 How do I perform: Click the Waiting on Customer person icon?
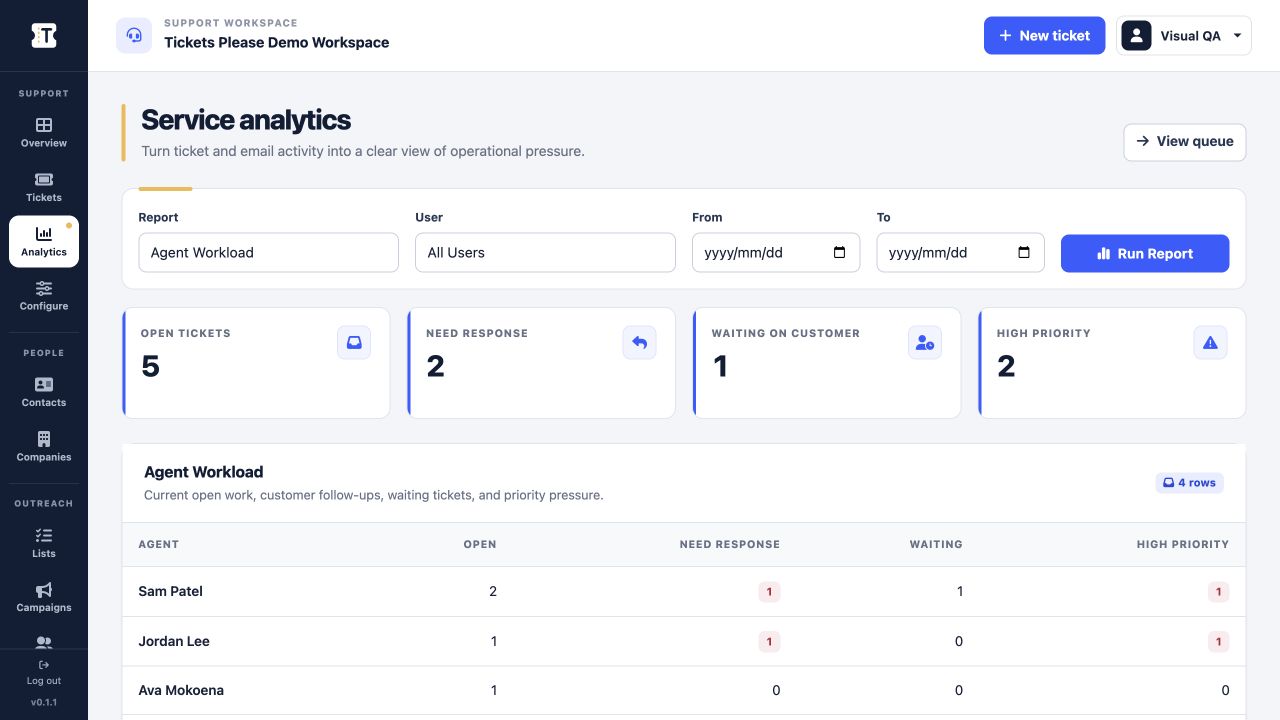coord(925,342)
